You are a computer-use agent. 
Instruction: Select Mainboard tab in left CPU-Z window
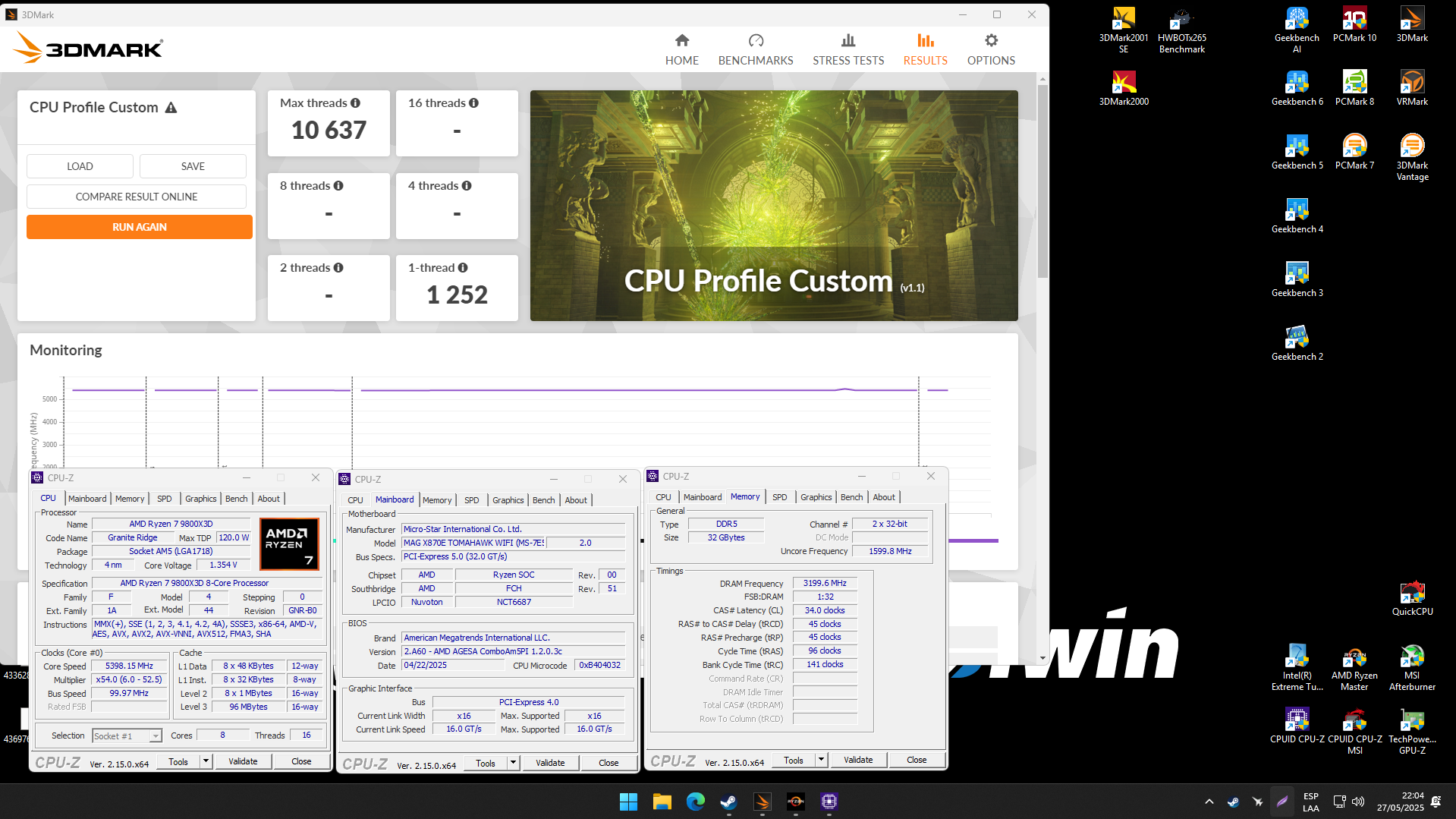coord(87,499)
